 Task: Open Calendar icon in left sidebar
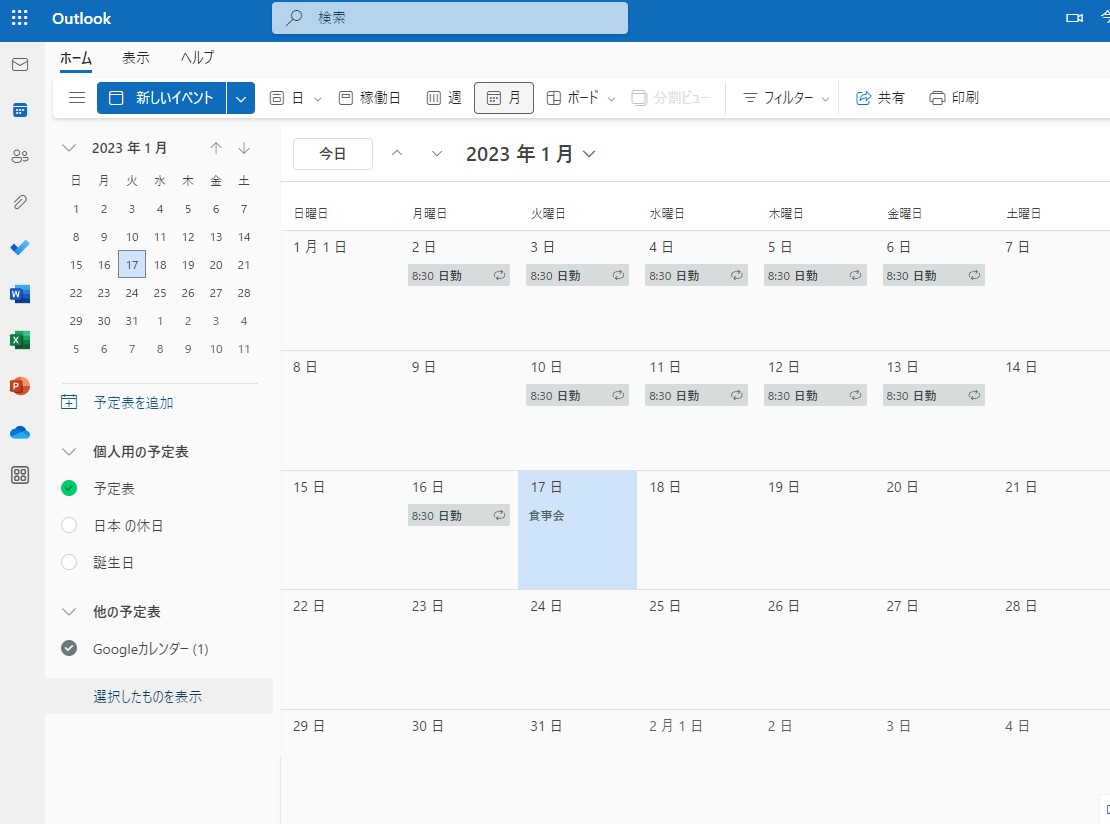tap(20, 110)
